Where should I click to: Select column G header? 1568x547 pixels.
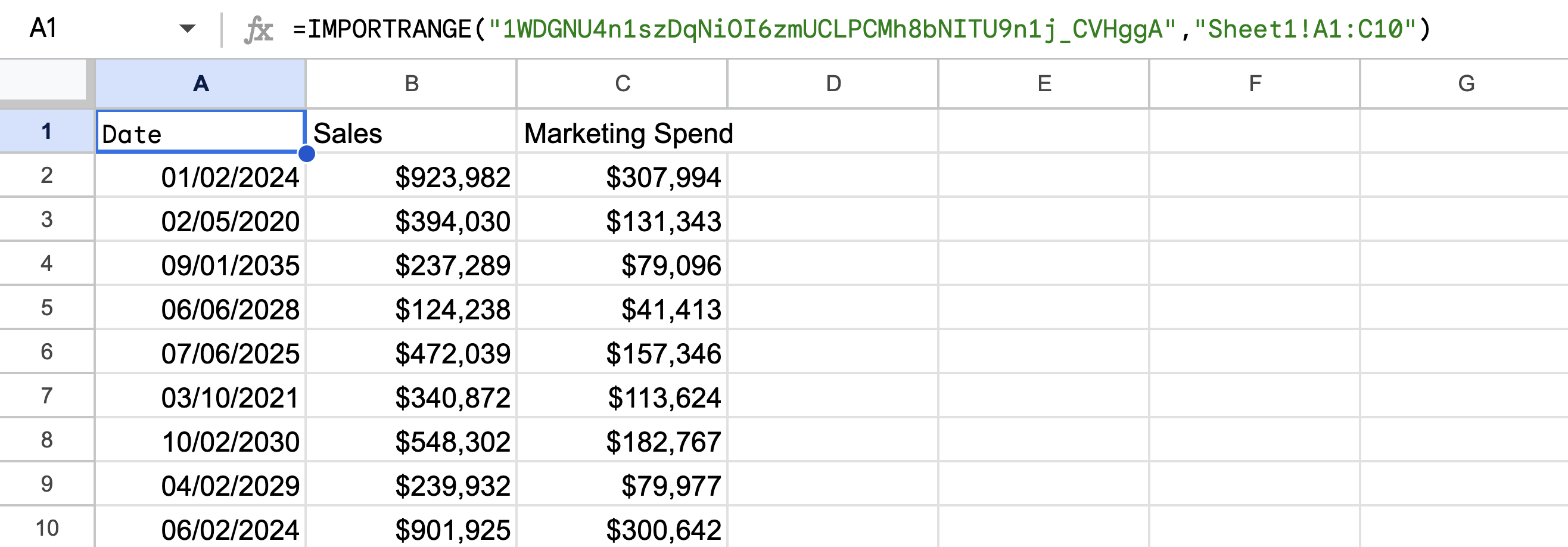1465,83
